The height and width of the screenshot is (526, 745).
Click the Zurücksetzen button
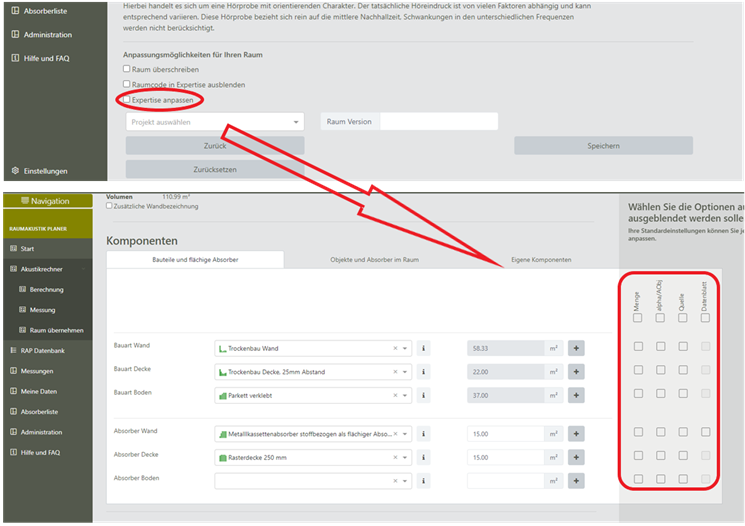click(x=214, y=169)
